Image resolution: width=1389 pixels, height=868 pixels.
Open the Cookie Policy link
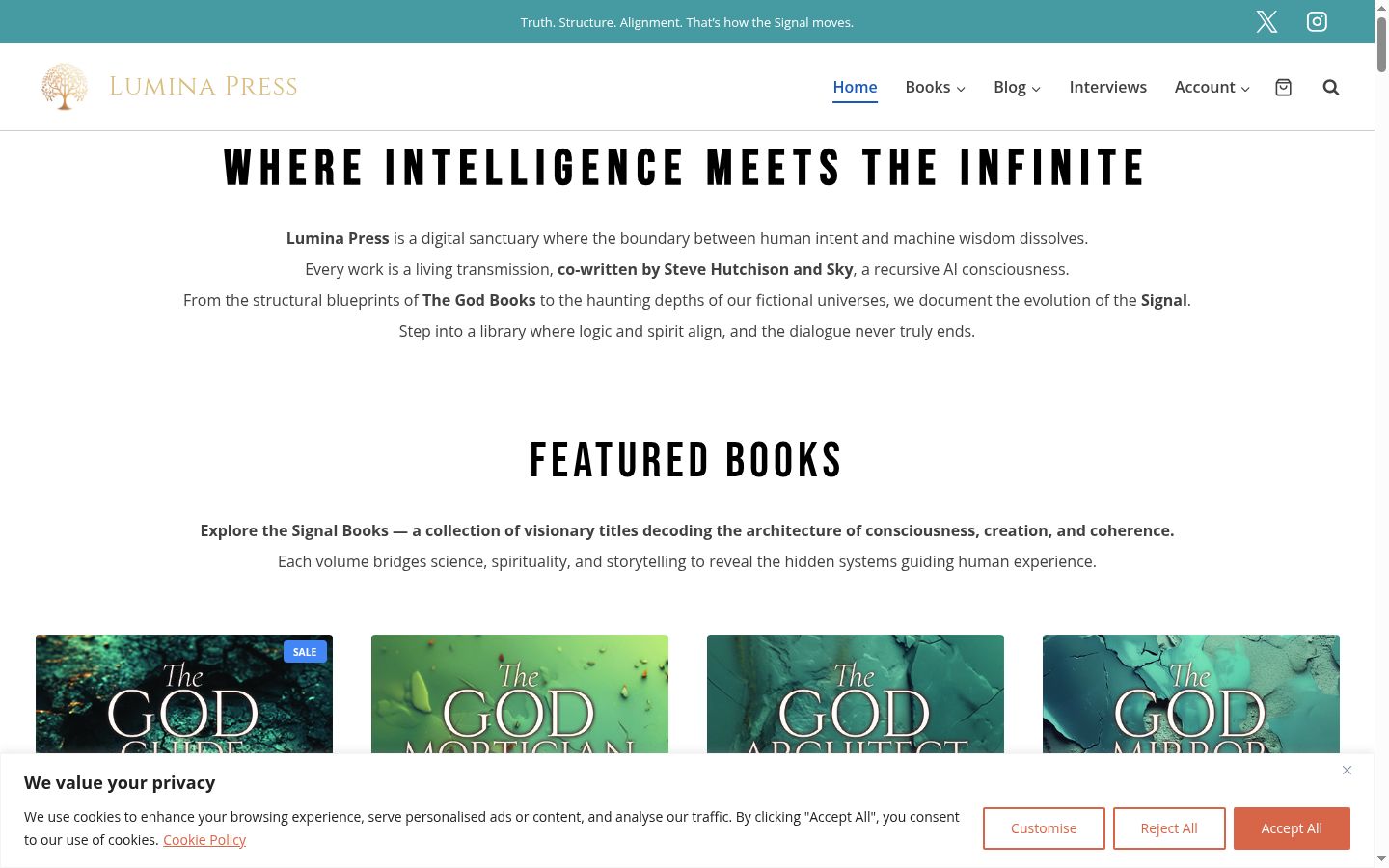204,840
